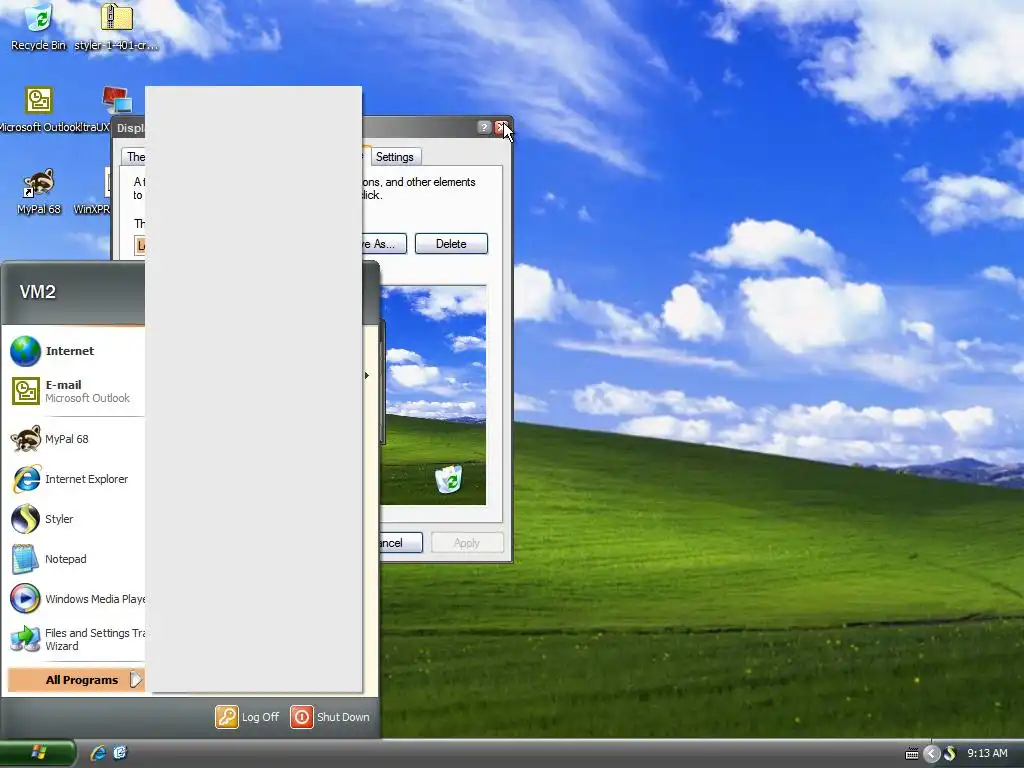Click the Save As button for theme
The height and width of the screenshot is (768, 1024).
[385, 244]
